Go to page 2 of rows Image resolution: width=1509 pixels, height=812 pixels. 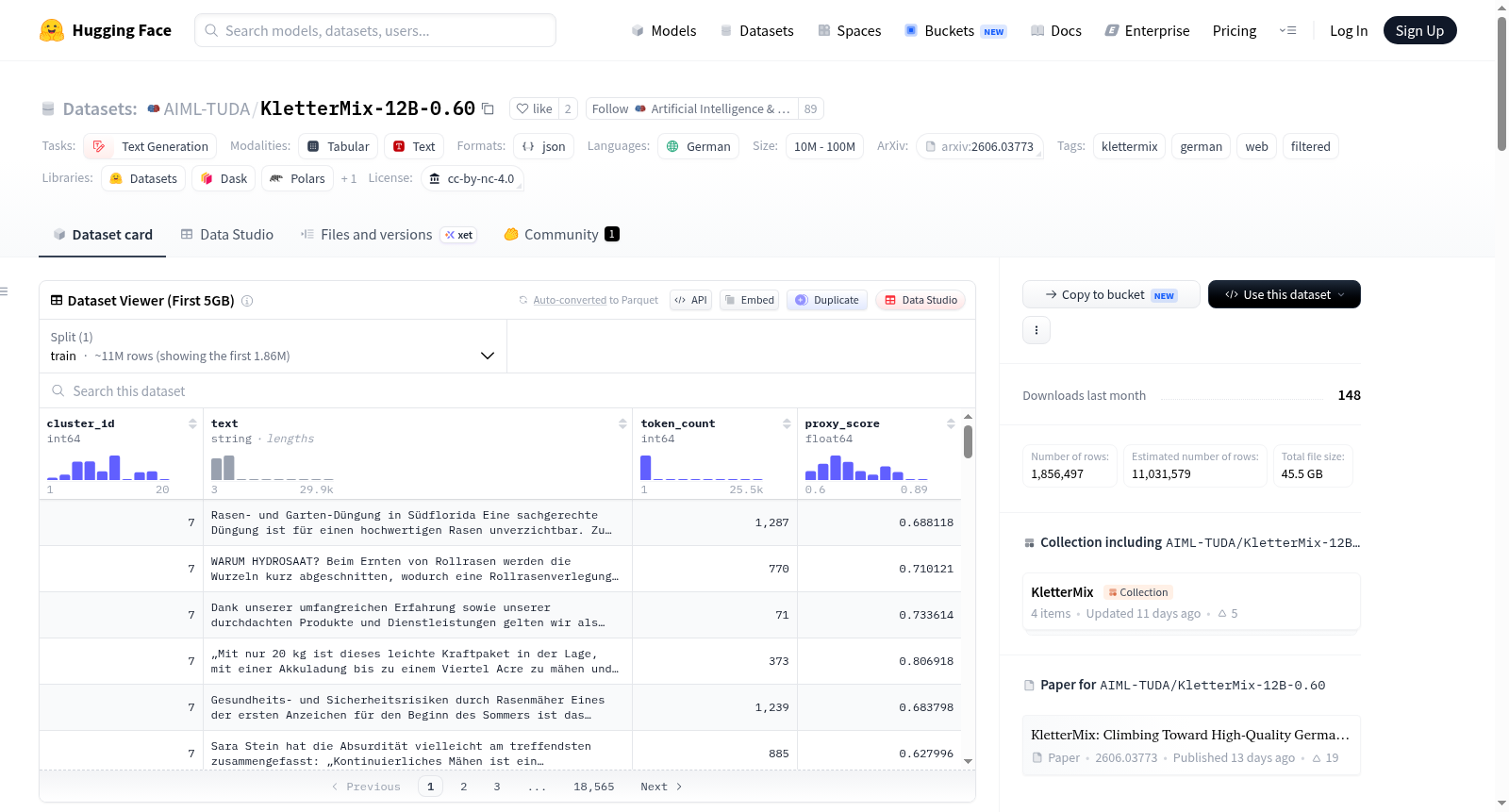[463, 787]
